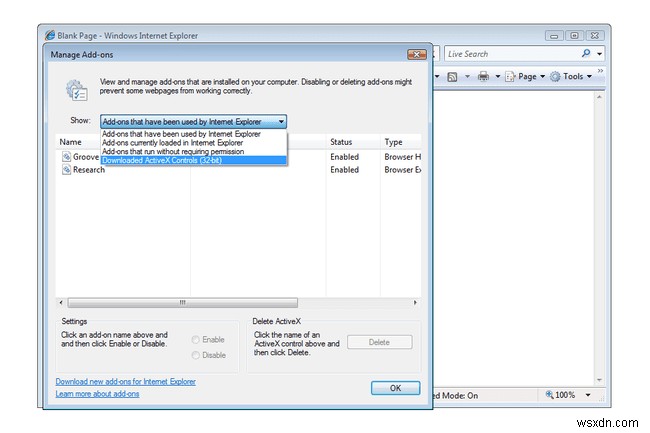Open the Live Search options dropdown arrow
Viewport: 650px width, 433px height.
coord(599,54)
